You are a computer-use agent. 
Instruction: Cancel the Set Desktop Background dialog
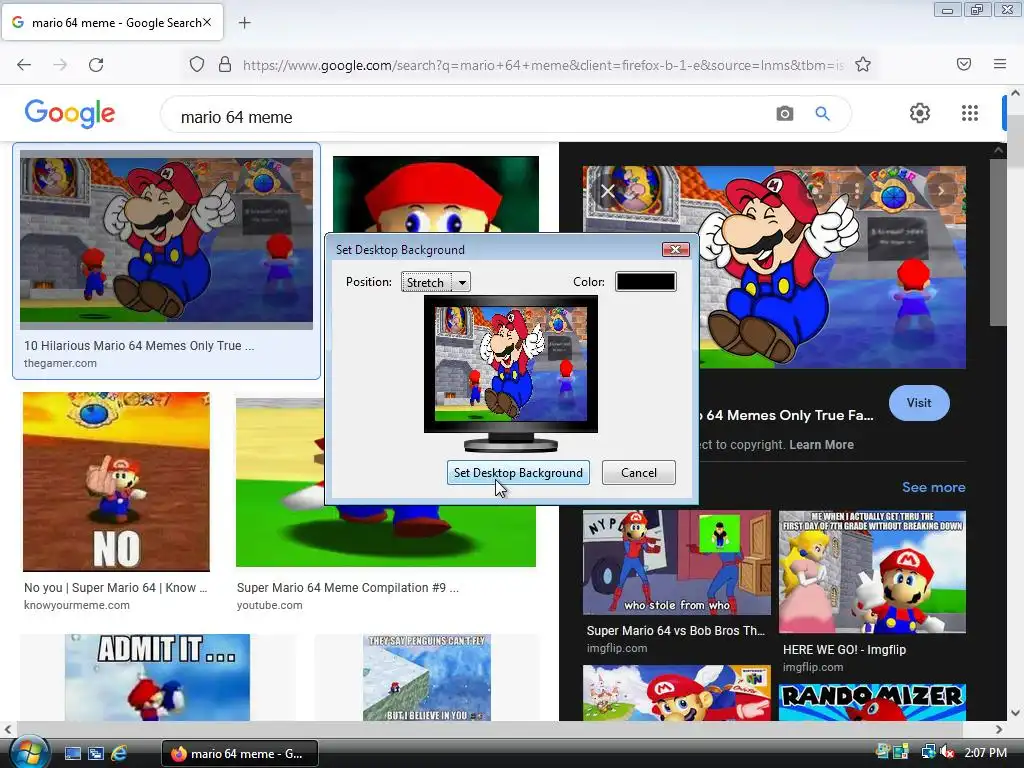click(639, 473)
